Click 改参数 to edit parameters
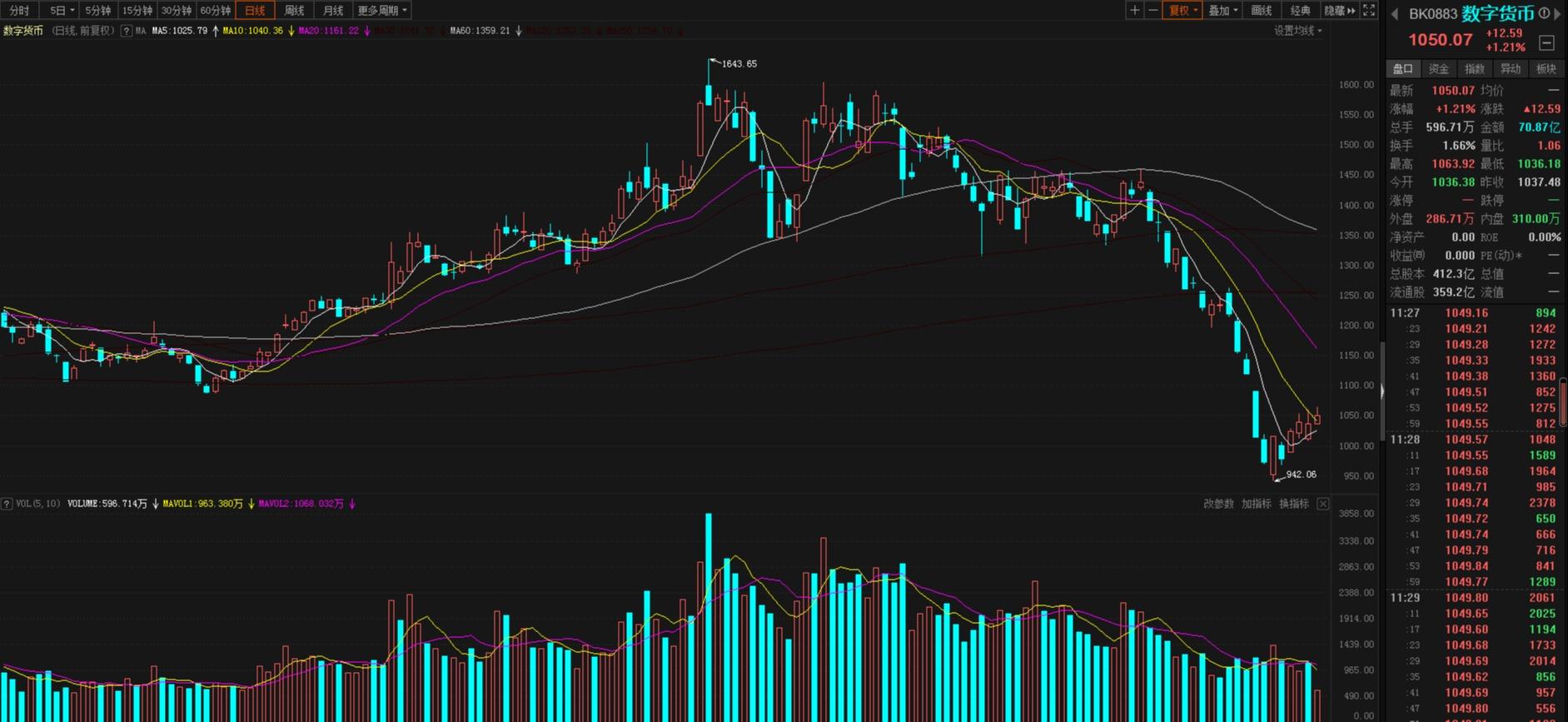This screenshot has width=1568, height=722. pyautogui.click(x=1218, y=504)
